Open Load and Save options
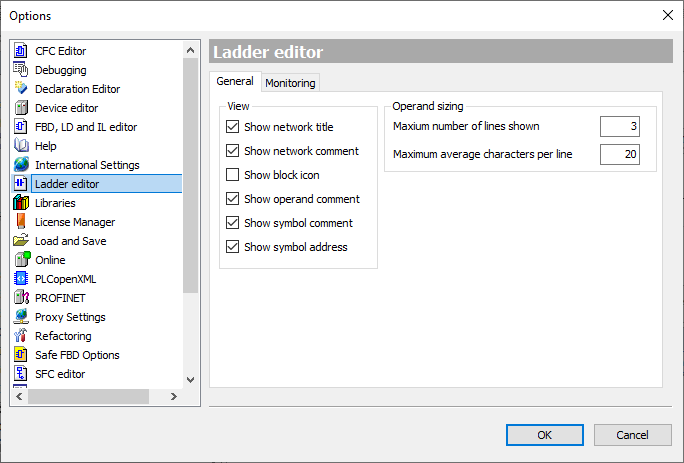684x463 pixels. click(71, 241)
